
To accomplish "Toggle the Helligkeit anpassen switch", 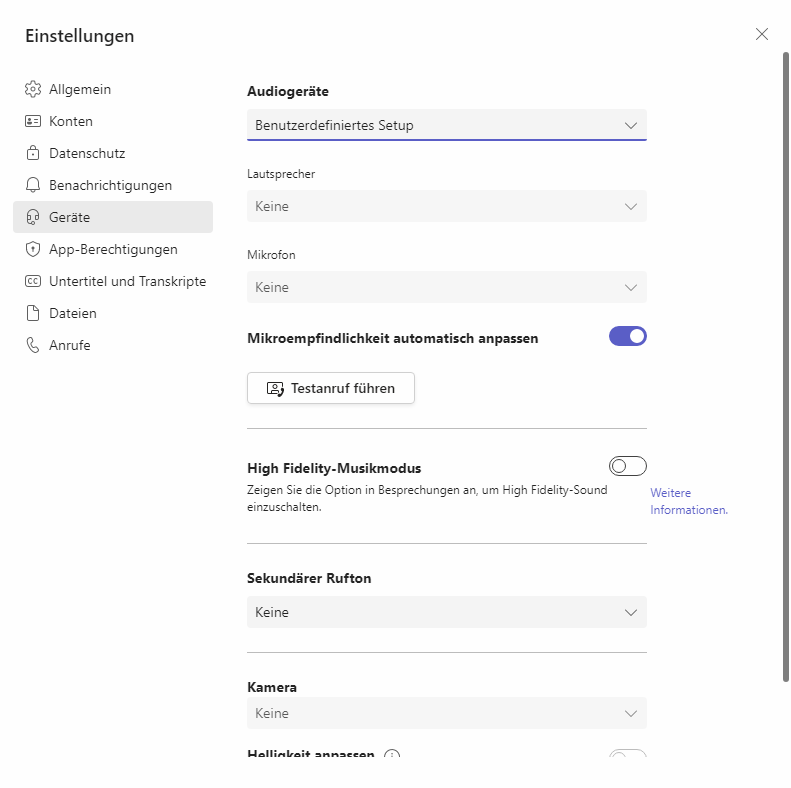I will 627,756.
